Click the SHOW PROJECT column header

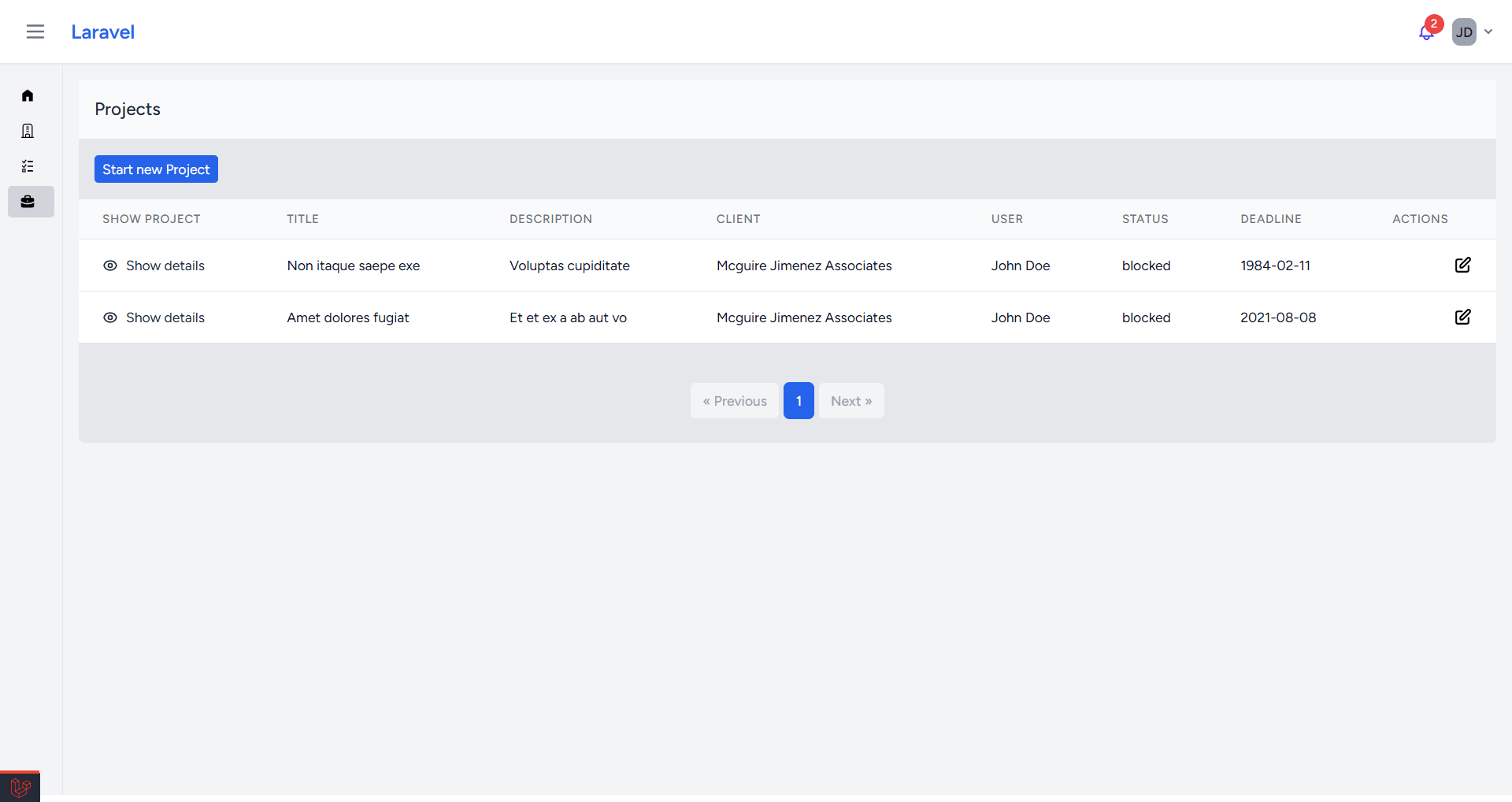(x=151, y=219)
